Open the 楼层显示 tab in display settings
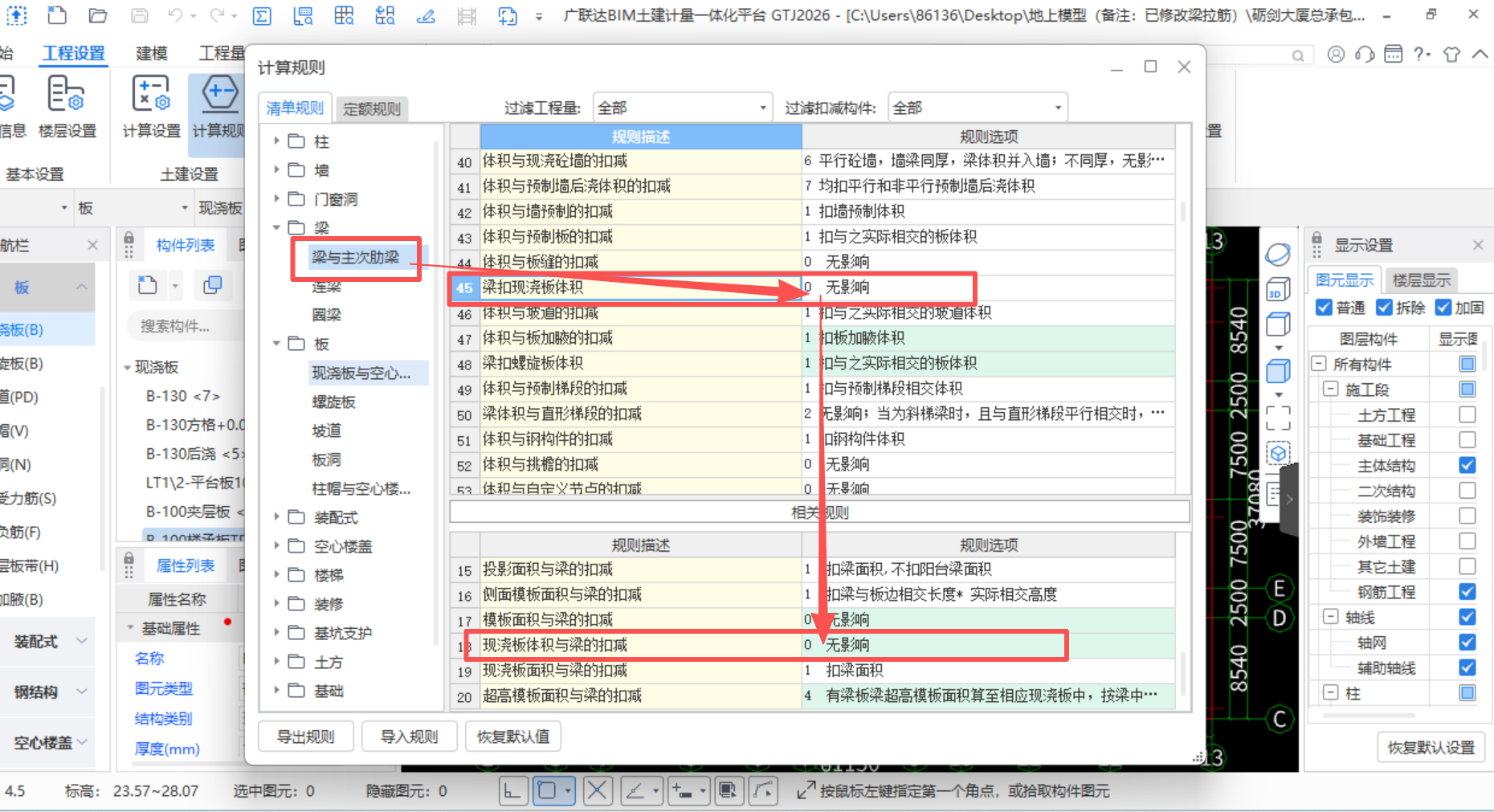Screen dimensions: 1494x812 click(1420, 280)
